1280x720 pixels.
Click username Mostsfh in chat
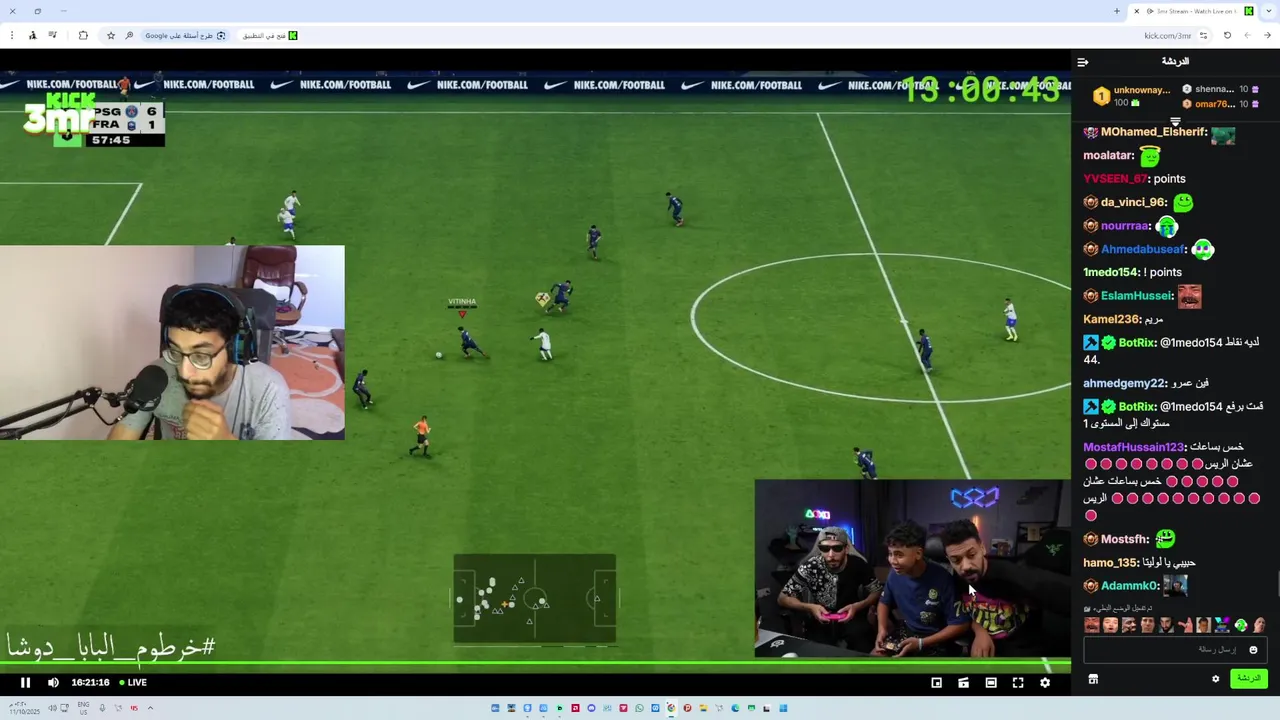click(x=1125, y=540)
